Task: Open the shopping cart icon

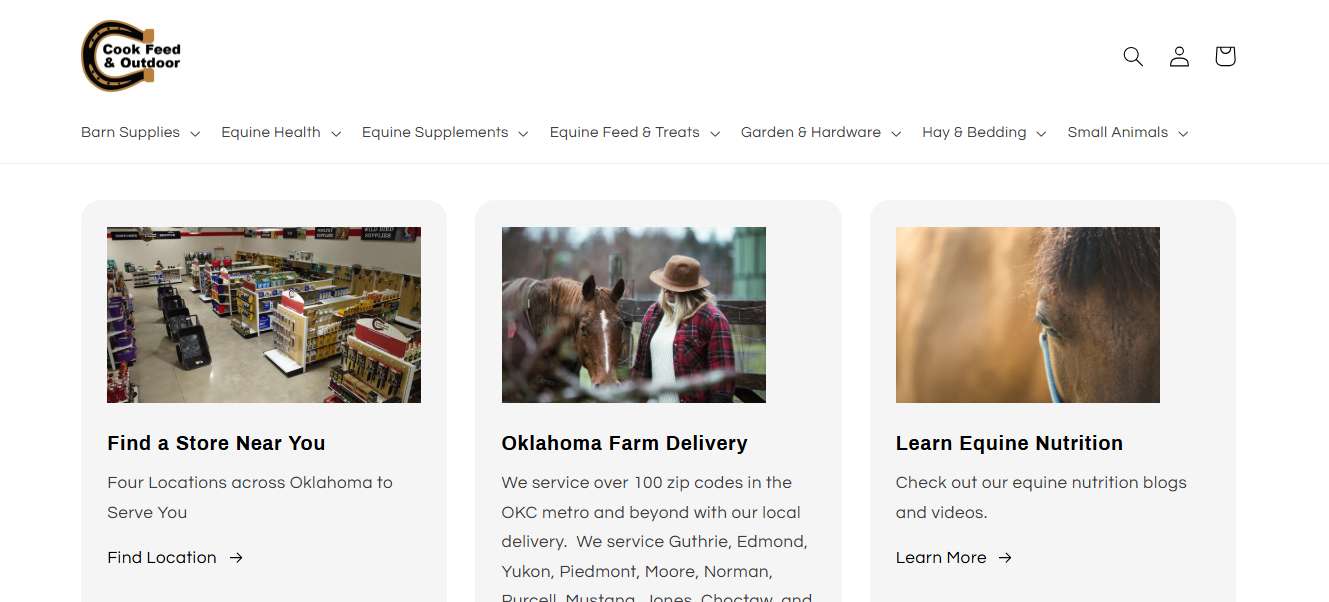Action: 1225,56
